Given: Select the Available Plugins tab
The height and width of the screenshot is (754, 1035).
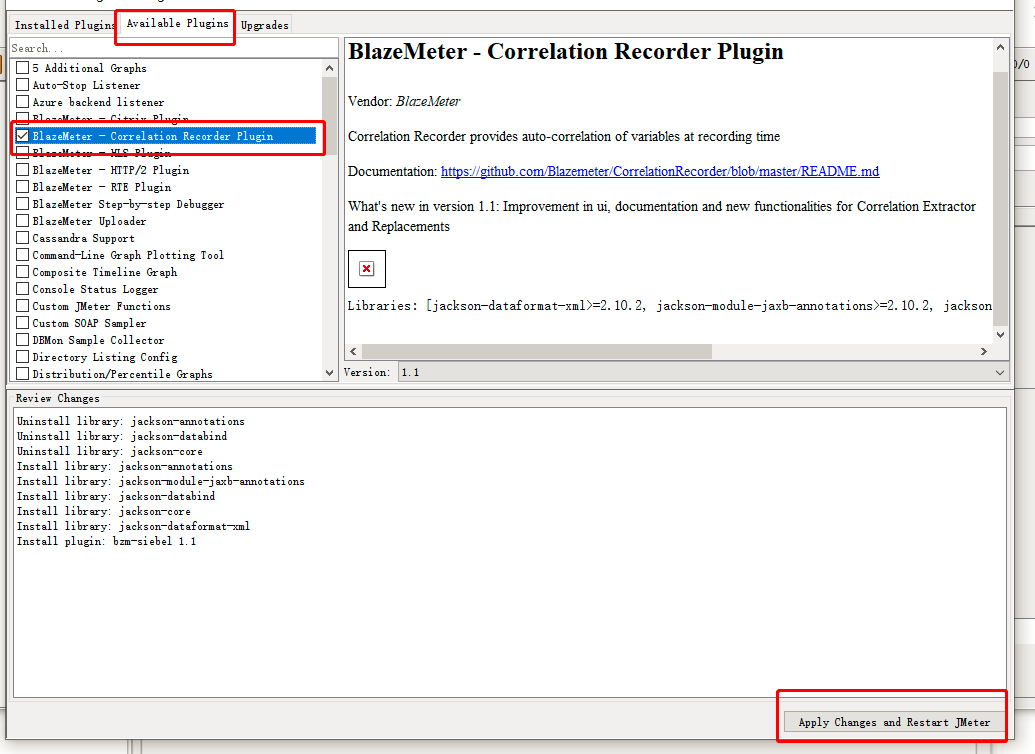Looking at the screenshot, I should tap(177, 23).
